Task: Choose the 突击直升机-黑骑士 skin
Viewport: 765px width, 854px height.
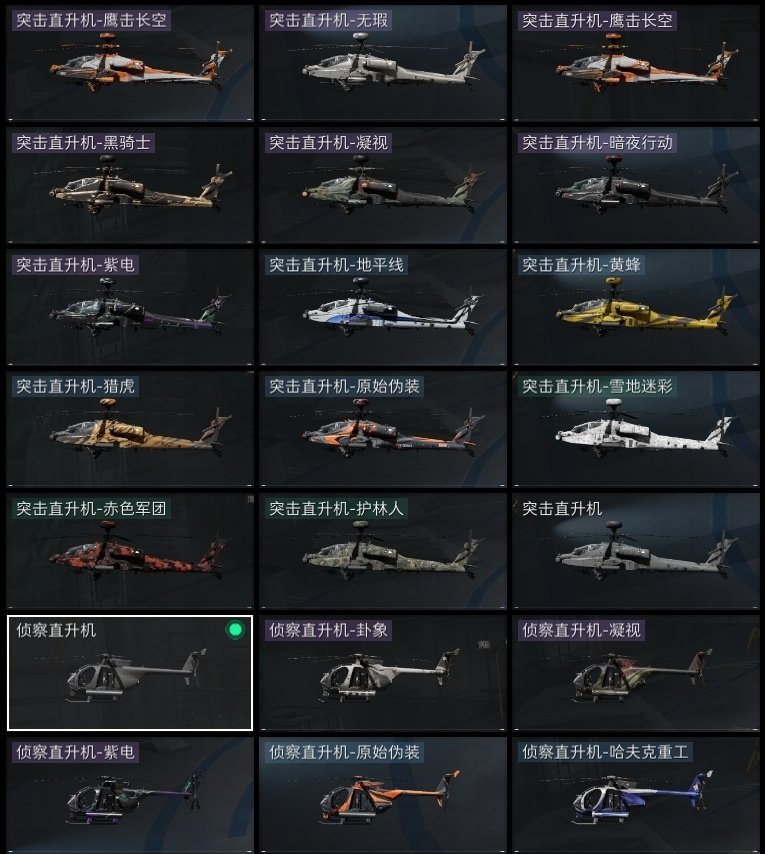Action: pyautogui.click(x=130, y=185)
